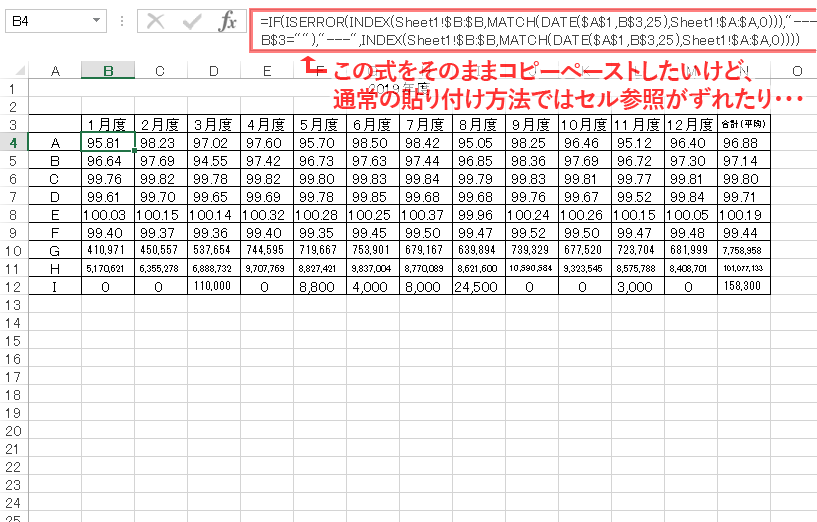
Task: Click cell containing 99.44
Action: pos(744,232)
